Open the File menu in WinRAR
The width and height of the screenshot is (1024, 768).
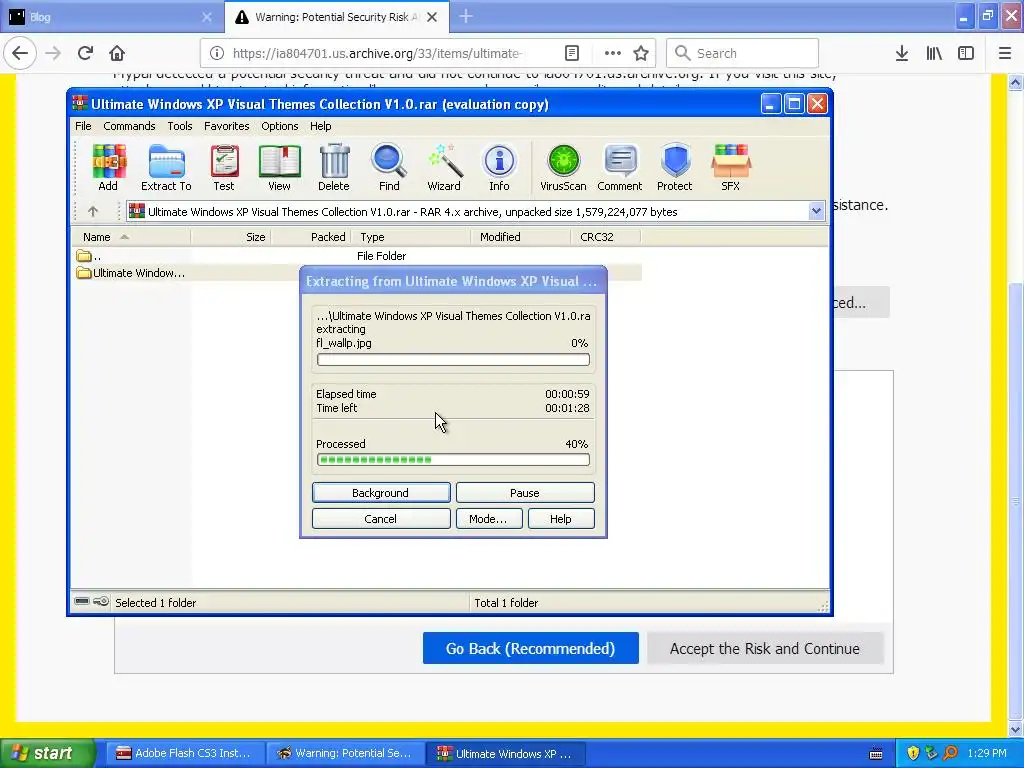[x=83, y=126]
